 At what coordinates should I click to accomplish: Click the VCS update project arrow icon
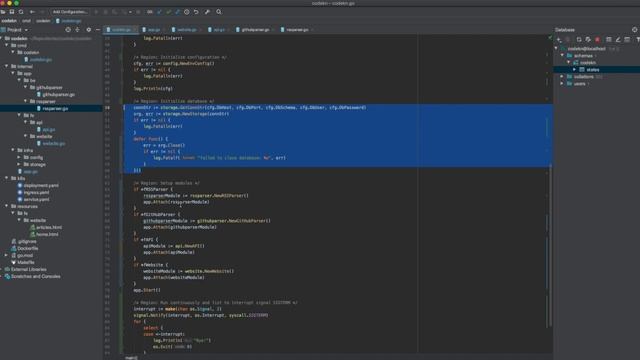[160, 12]
